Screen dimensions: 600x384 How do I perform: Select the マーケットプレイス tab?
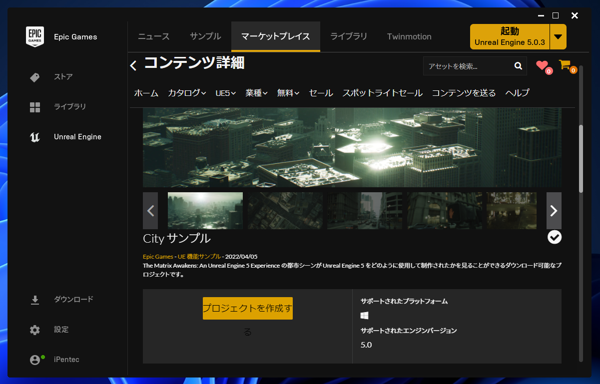click(x=276, y=37)
